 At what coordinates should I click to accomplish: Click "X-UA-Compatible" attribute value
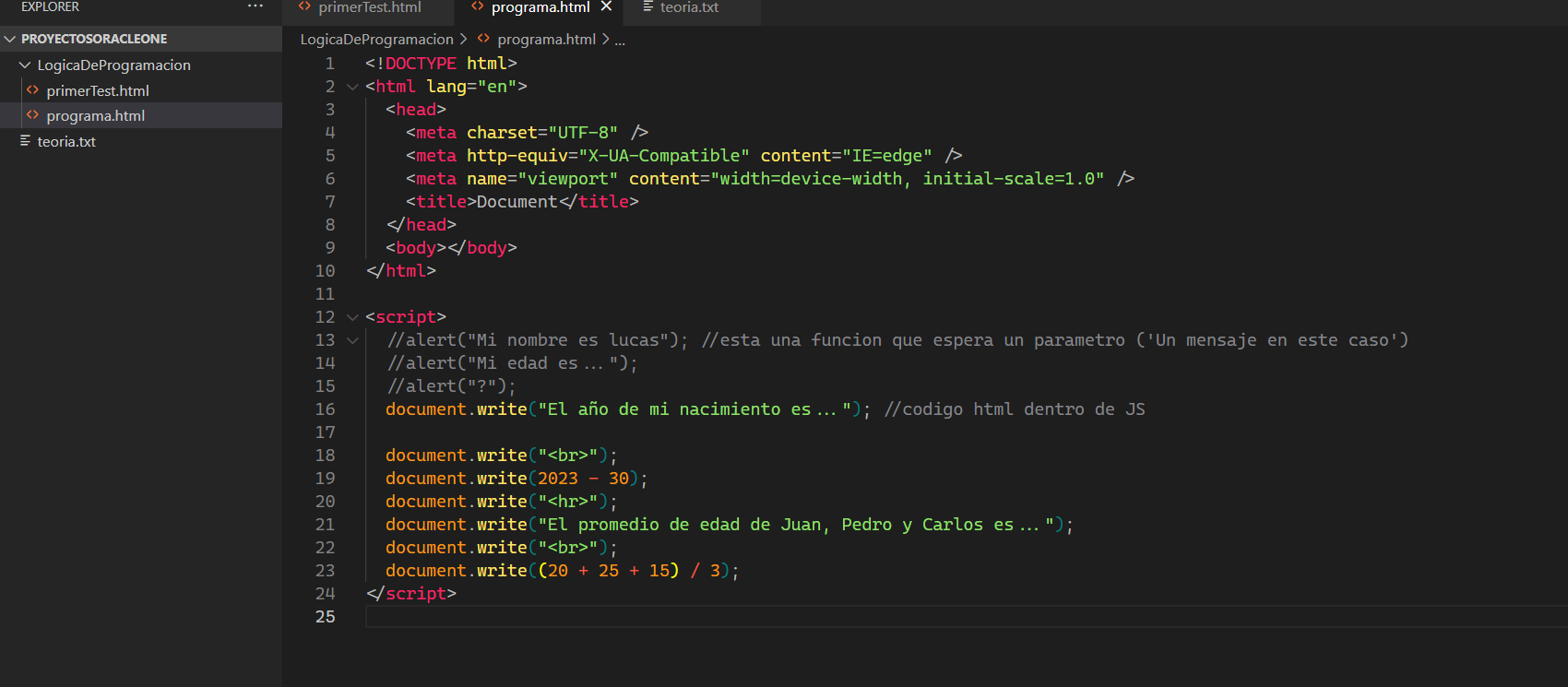click(x=664, y=156)
